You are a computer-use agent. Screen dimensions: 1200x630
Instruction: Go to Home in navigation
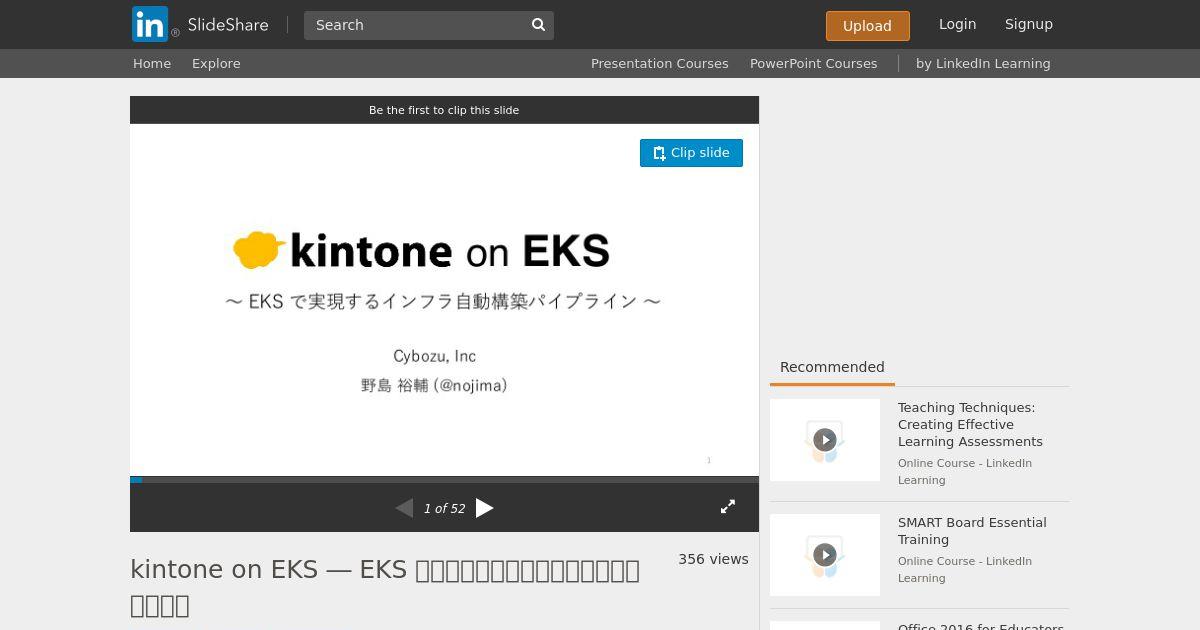coord(152,63)
